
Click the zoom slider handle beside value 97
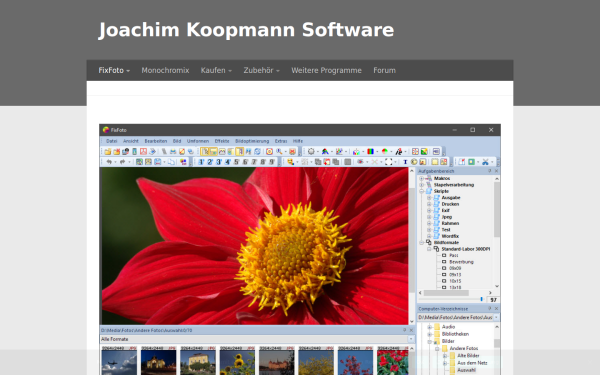(x=481, y=300)
